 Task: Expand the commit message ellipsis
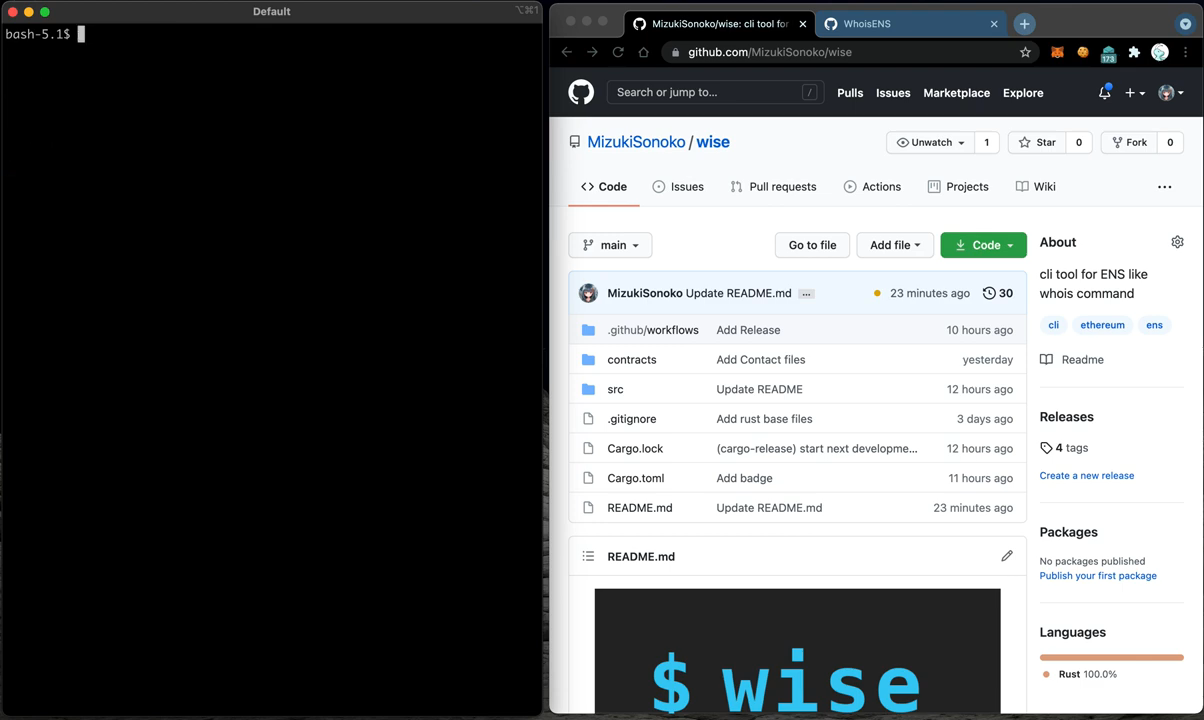[x=806, y=294]
